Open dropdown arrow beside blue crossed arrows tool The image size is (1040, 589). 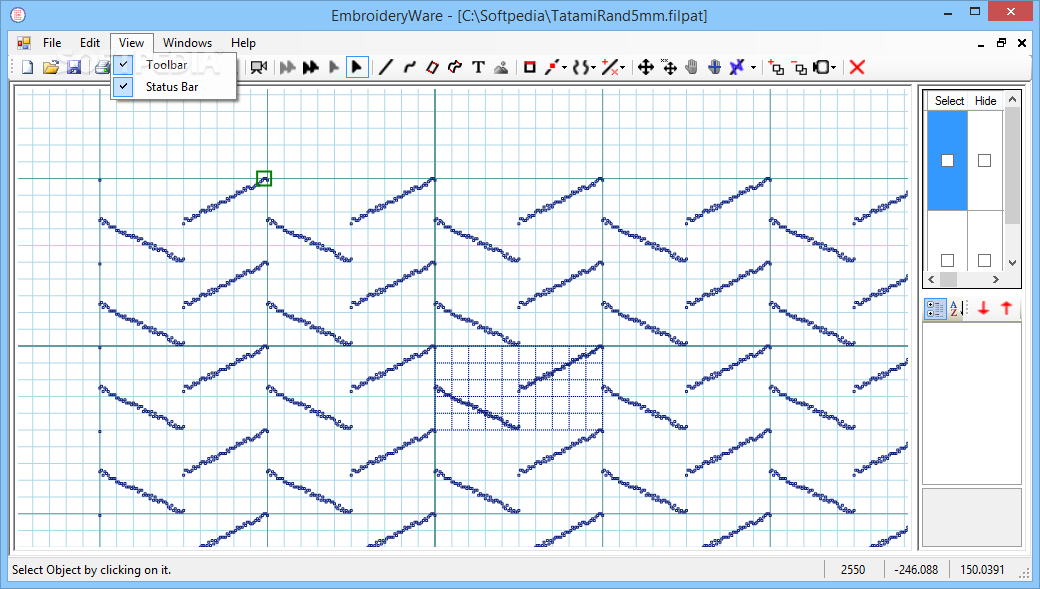[x=753, y=67]
